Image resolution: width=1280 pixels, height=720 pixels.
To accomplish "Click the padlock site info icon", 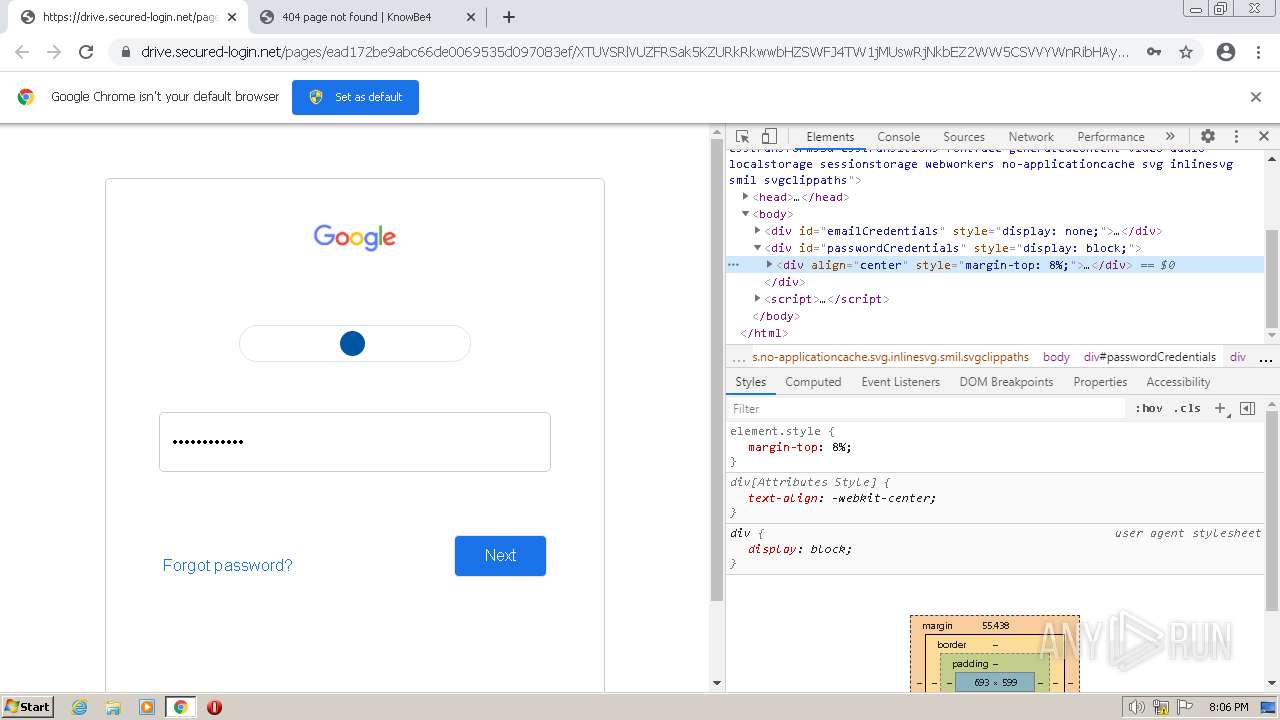I will coord(125,52).
